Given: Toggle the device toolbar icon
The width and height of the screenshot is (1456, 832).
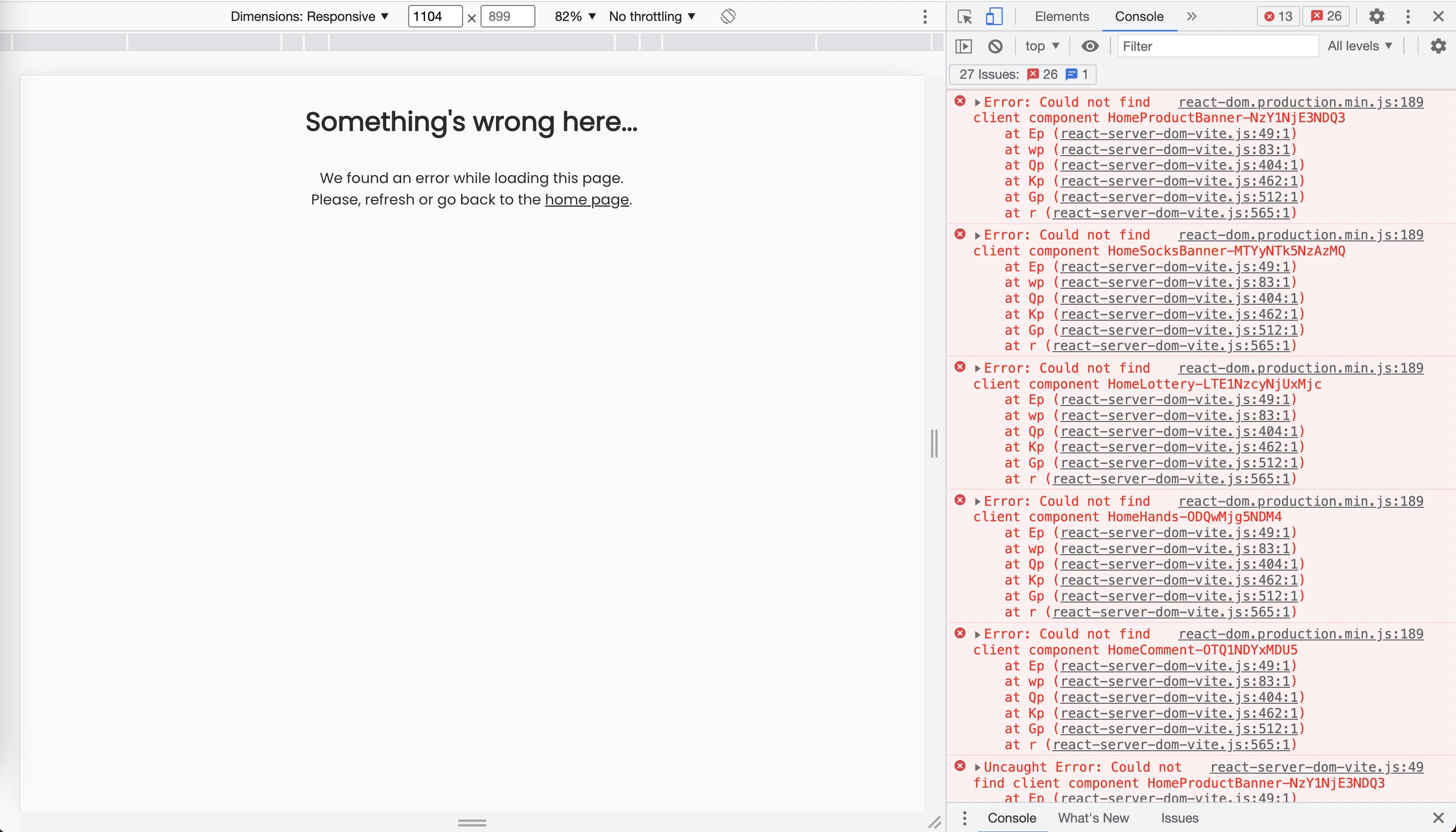Looking at the screenshot, I should [994, 16].
